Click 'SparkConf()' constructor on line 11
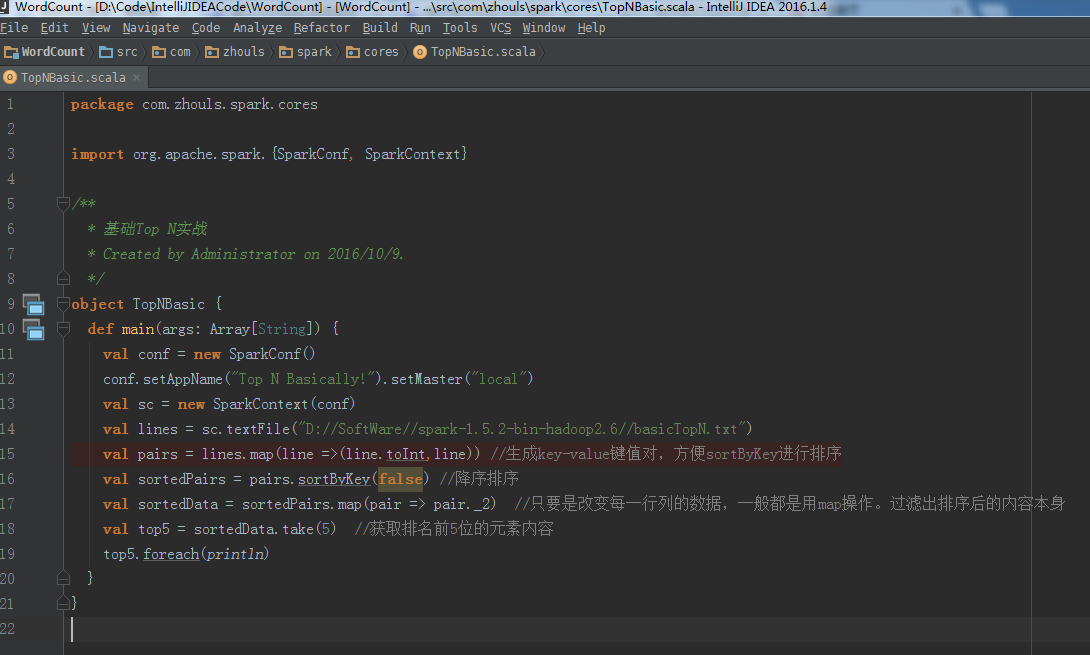1090x655 pixels. [x=272, y=354]
